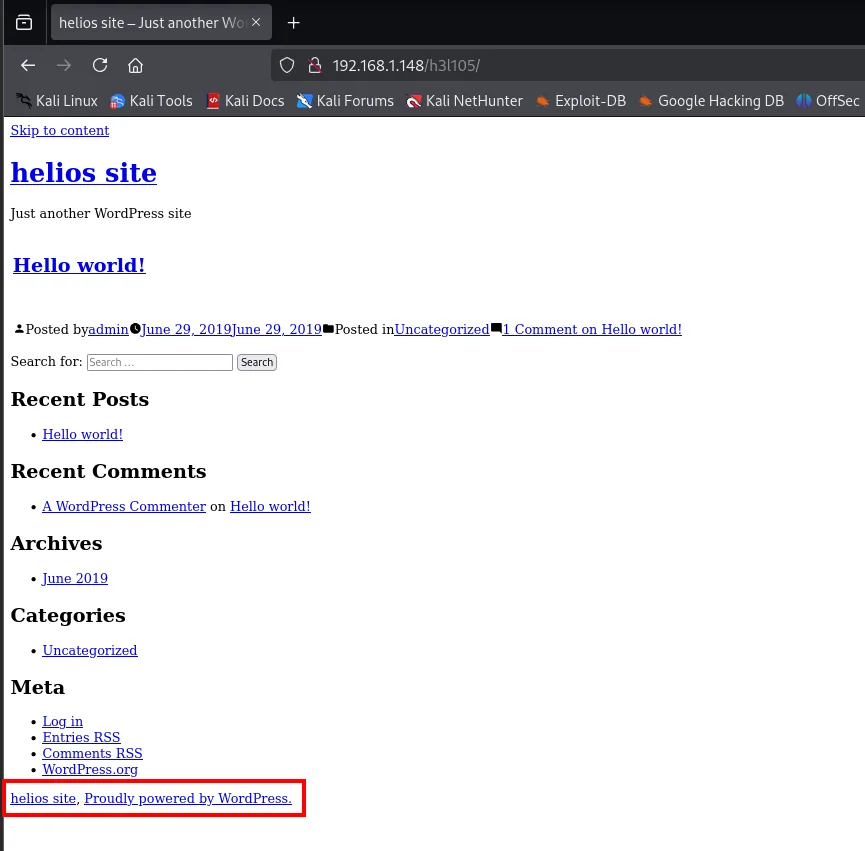
Task: Click the browser back arrow
Action: pyautogui.click(x=28, y=66)
